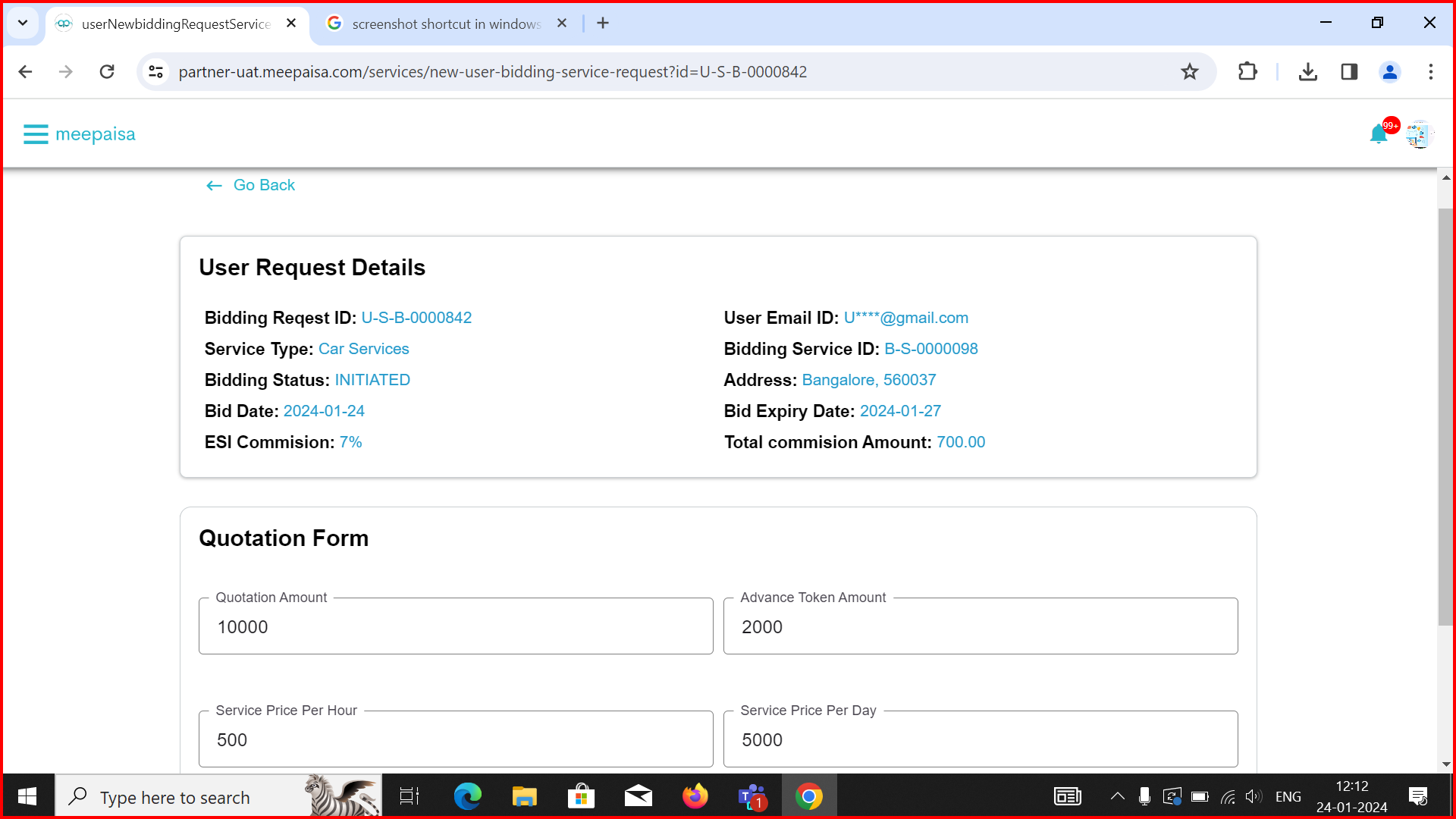This screenshot has width=1456, height=819.
Task: Open notifications bell with 99+ badge
Action: tap(1379, 134)
